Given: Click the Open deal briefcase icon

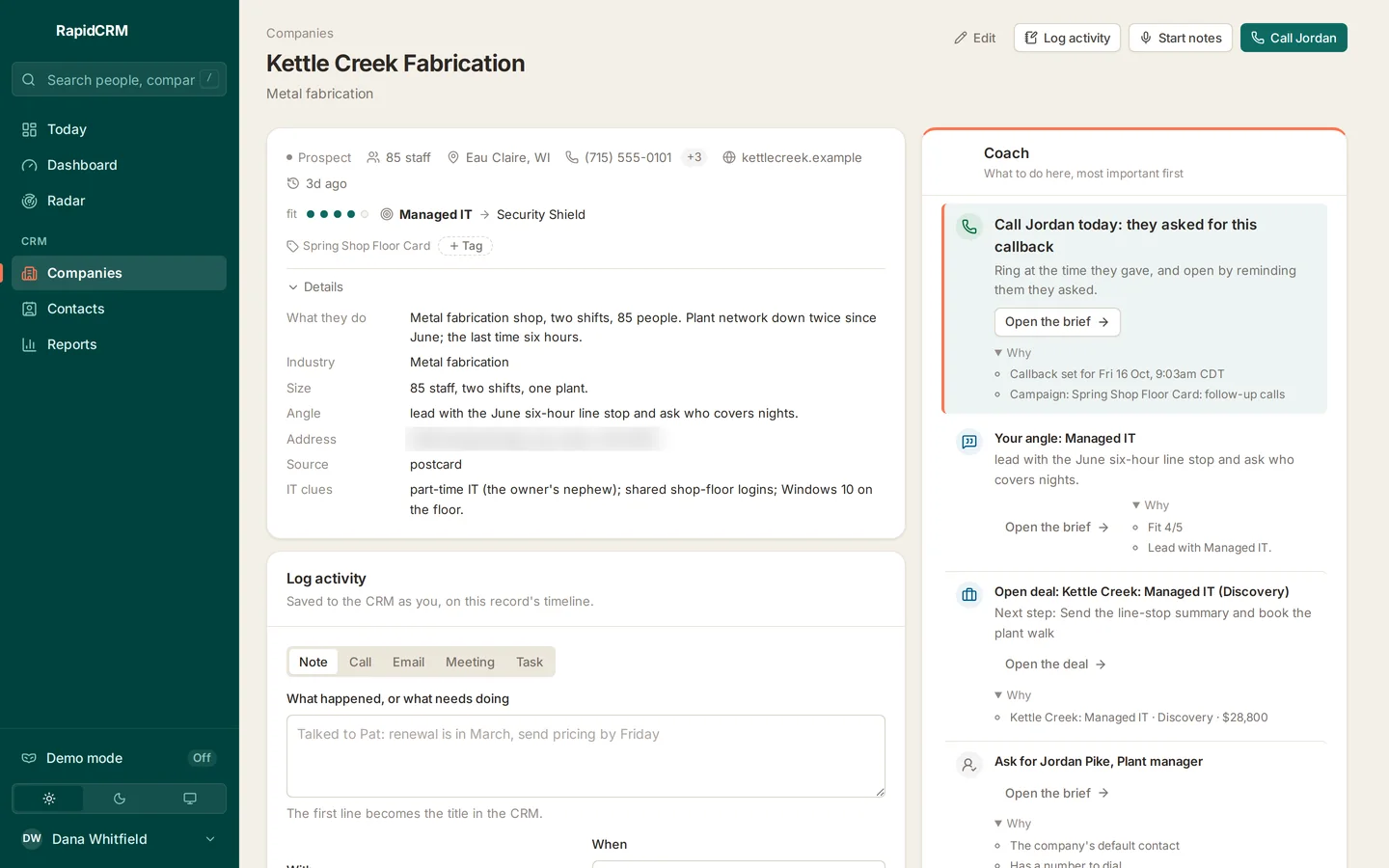Looking at the screenshot, I should click(969, 595).
